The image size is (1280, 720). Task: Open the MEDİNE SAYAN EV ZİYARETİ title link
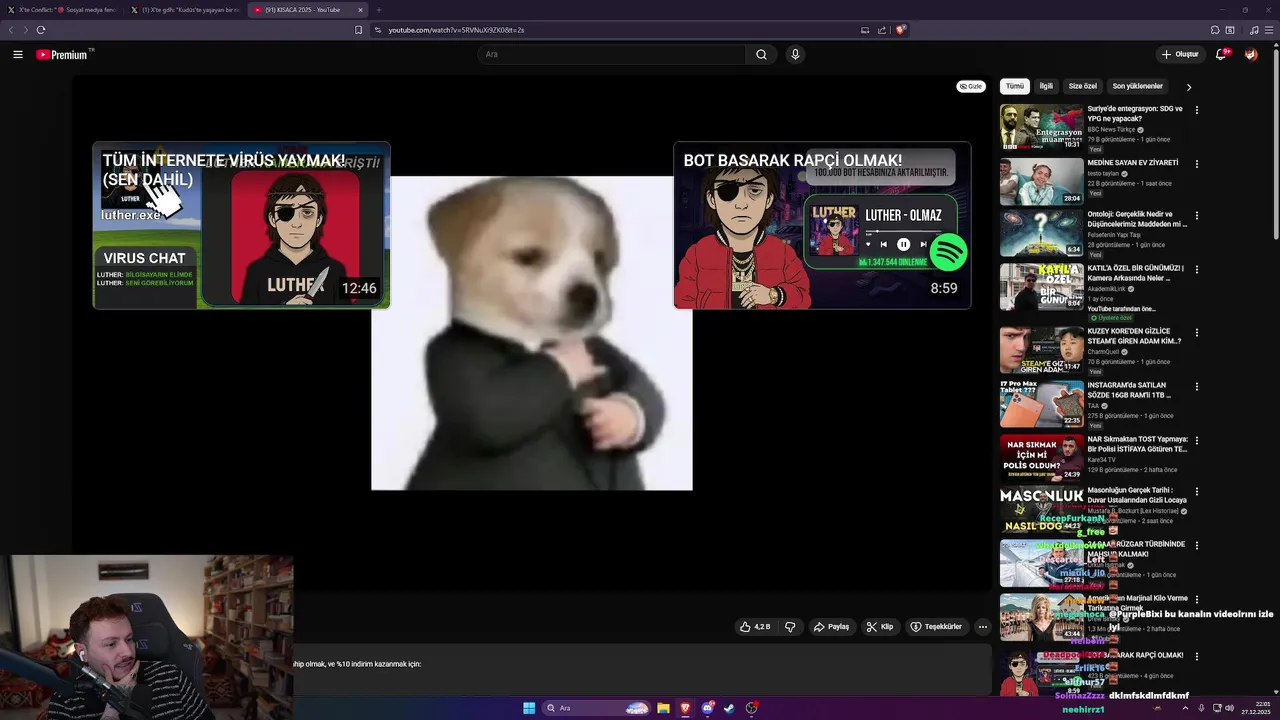pos(1133,162)
